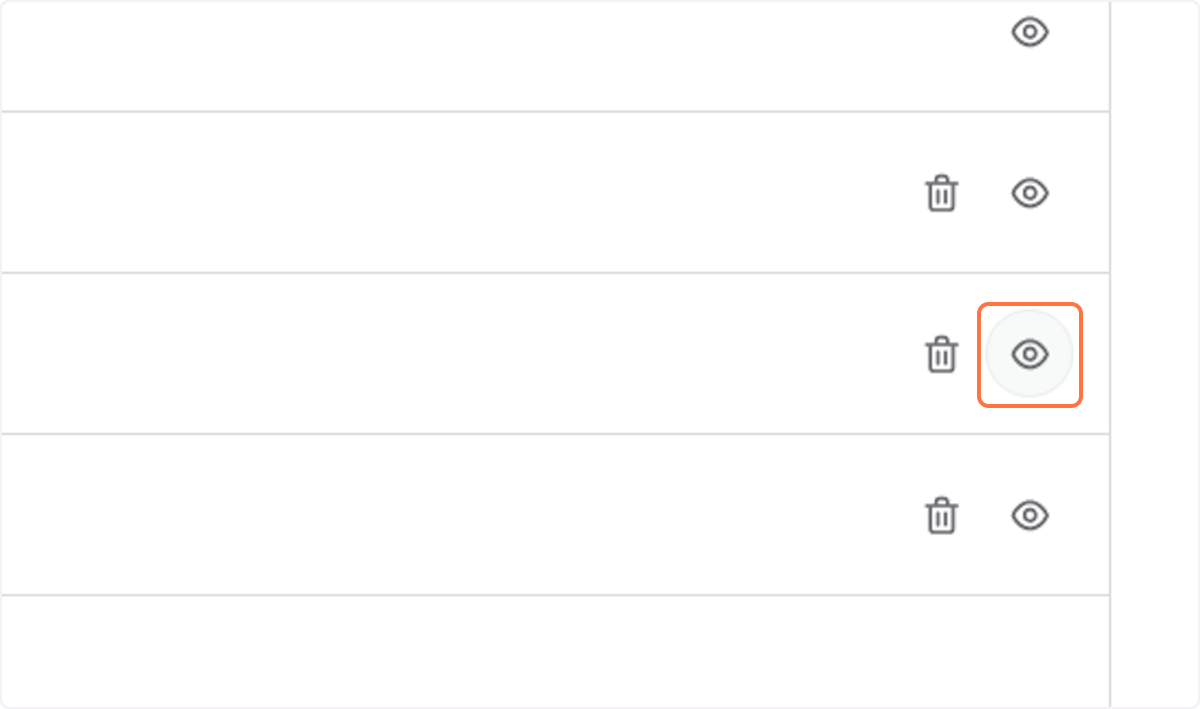Toggle visibility for the second row item

(x=1029, y=192)
